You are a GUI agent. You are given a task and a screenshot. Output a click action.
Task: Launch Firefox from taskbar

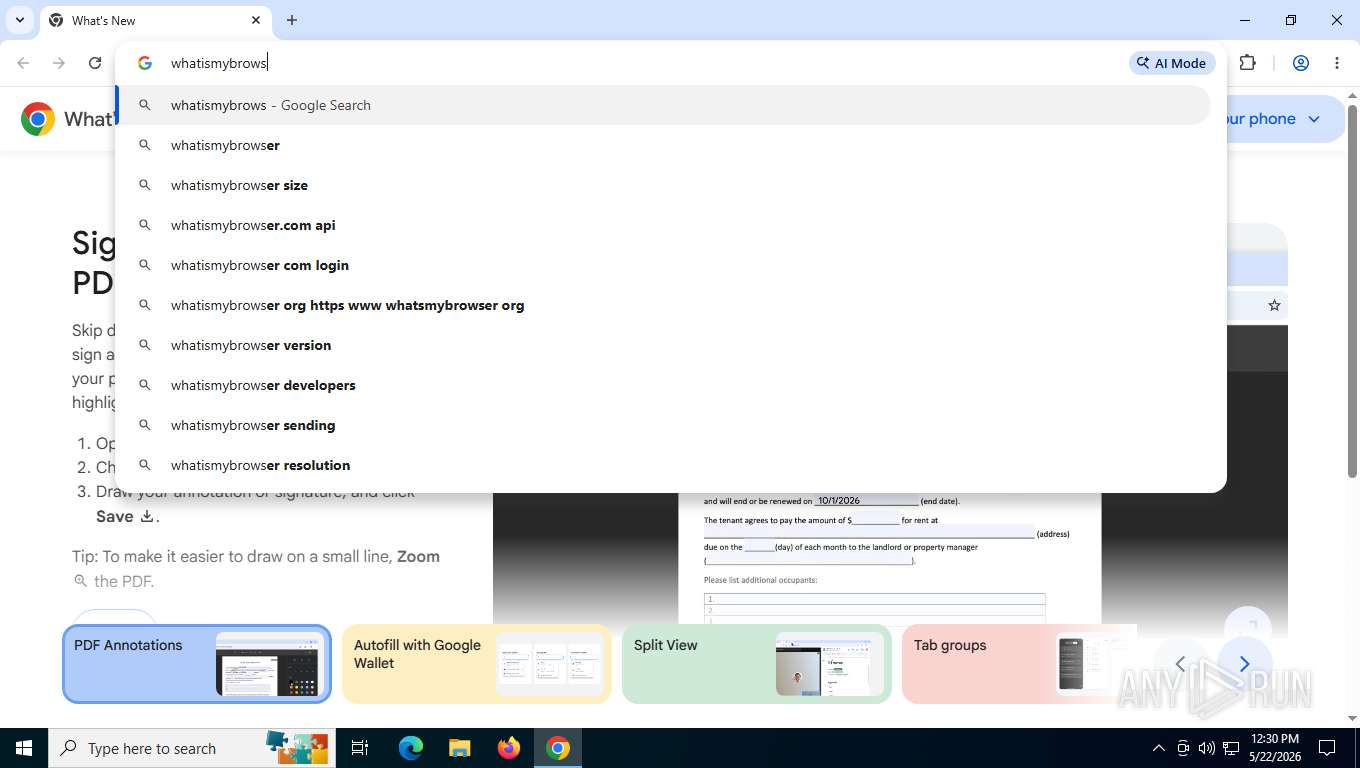coord(509,748)
